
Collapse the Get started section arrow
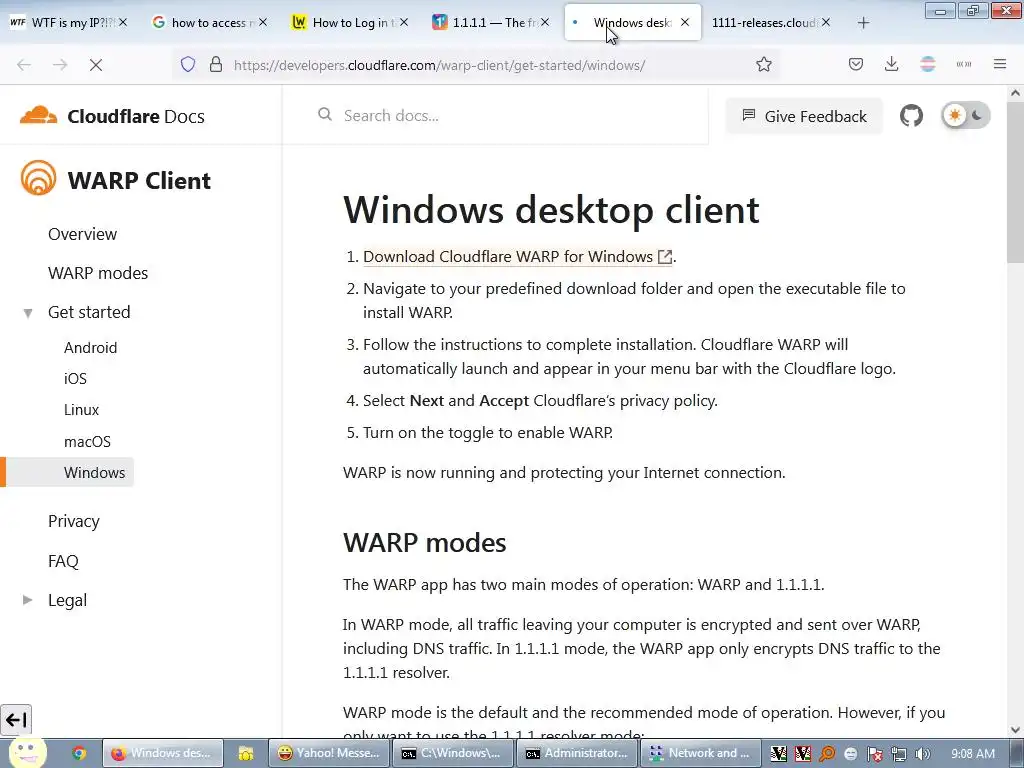click(27, 313)
